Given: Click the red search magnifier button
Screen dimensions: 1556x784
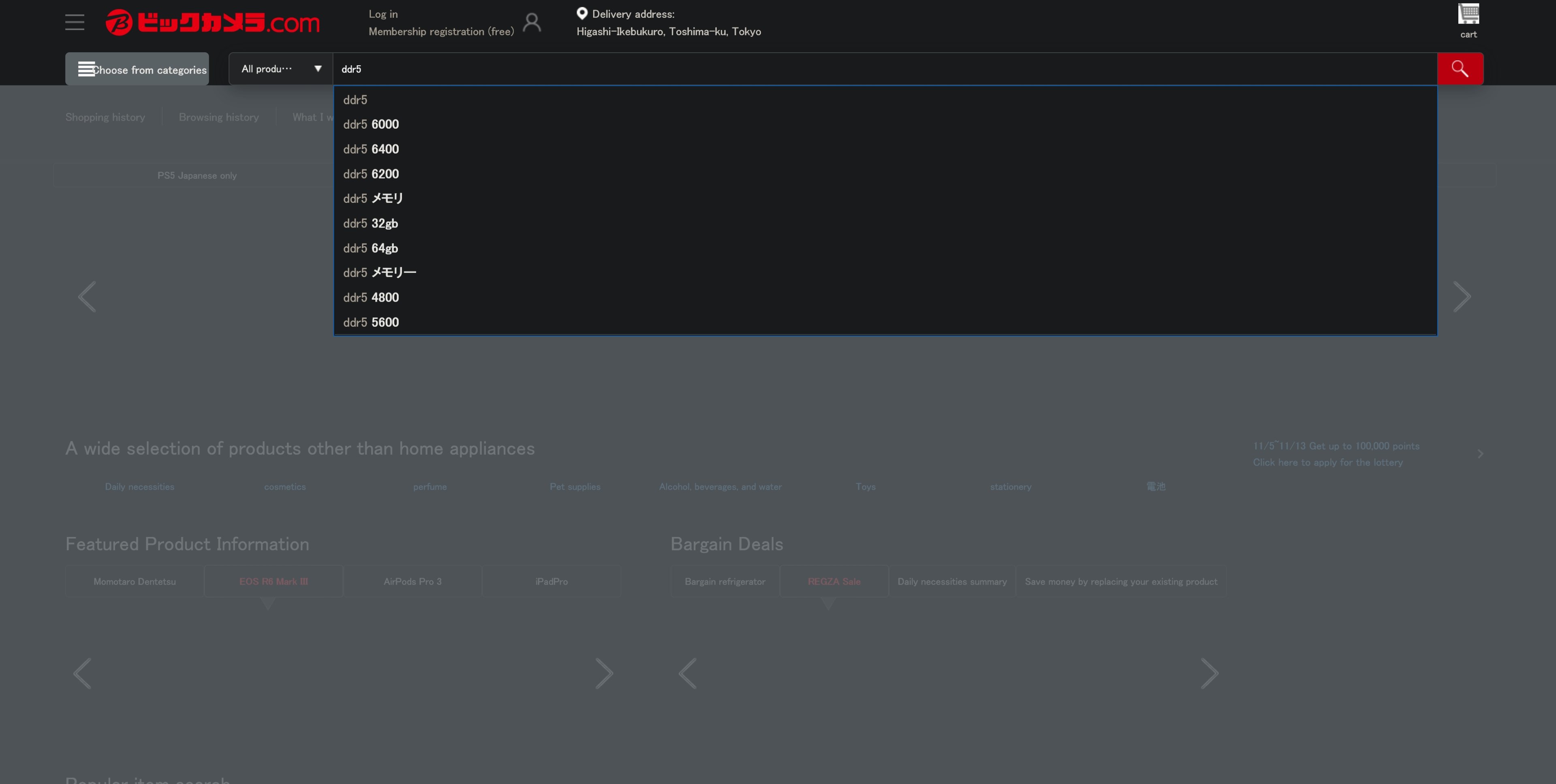Looking at the screenshot, I should [1459, 69].
